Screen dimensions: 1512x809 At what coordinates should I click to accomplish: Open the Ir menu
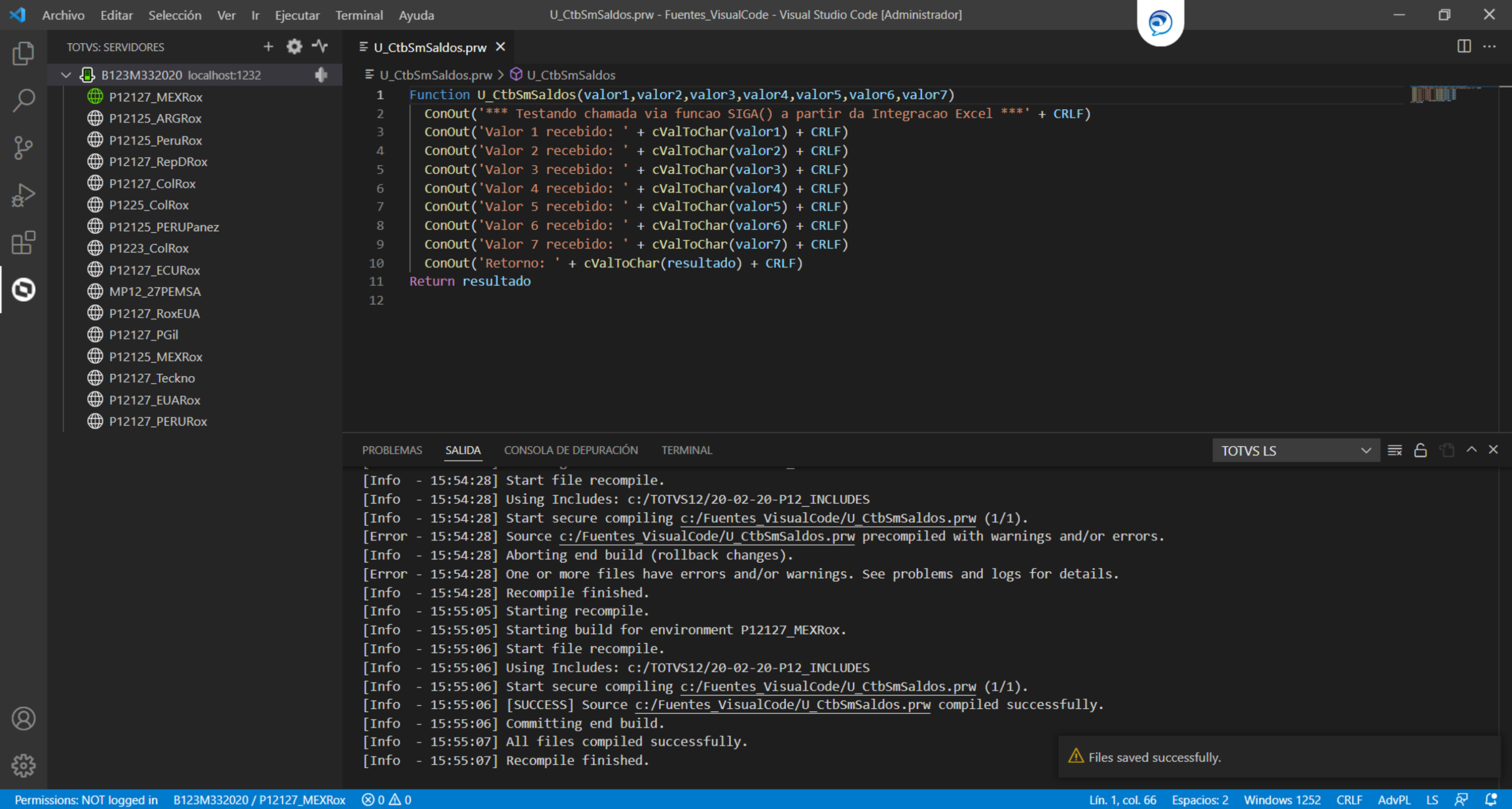(x=256, y=15)
